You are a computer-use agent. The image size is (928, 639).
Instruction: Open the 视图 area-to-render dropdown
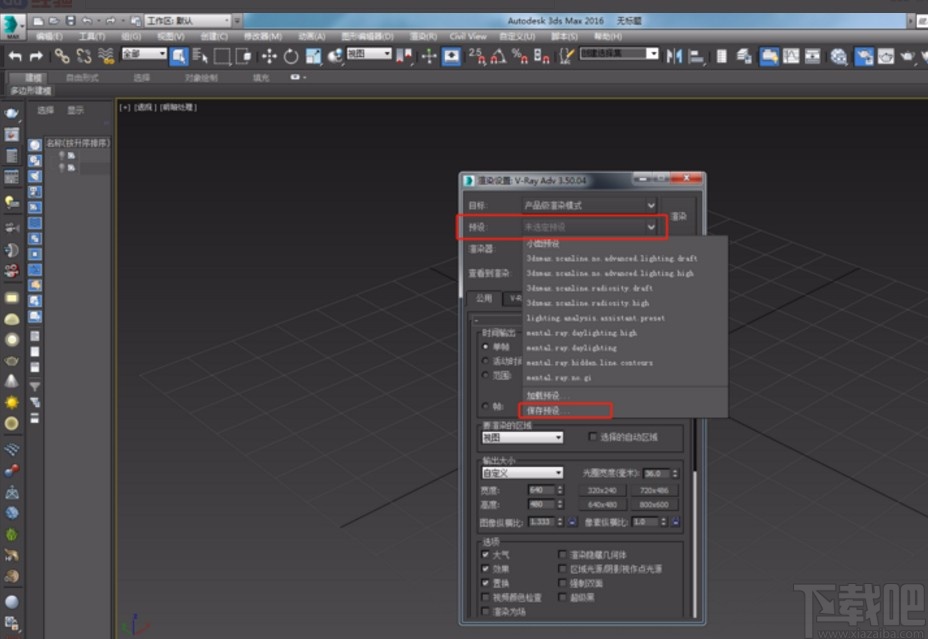[x=557, y=436]
